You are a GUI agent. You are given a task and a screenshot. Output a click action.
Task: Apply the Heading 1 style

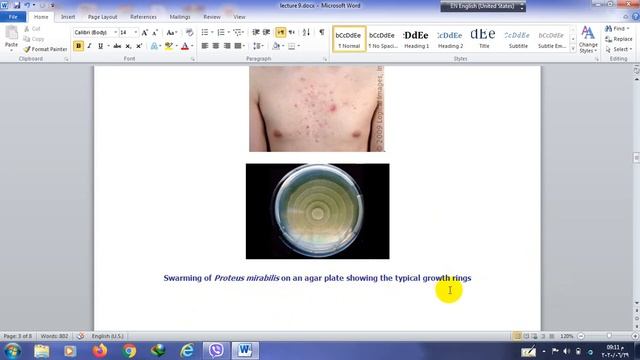coord(416,39)
